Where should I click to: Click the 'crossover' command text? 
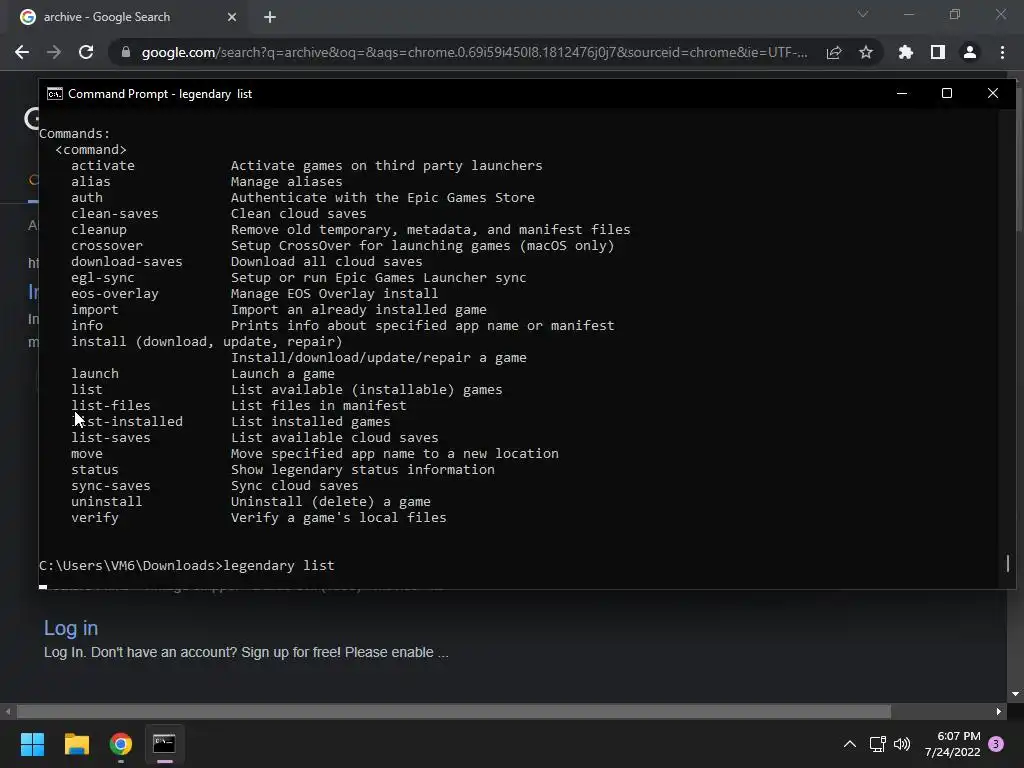click(x=106, y=246)
